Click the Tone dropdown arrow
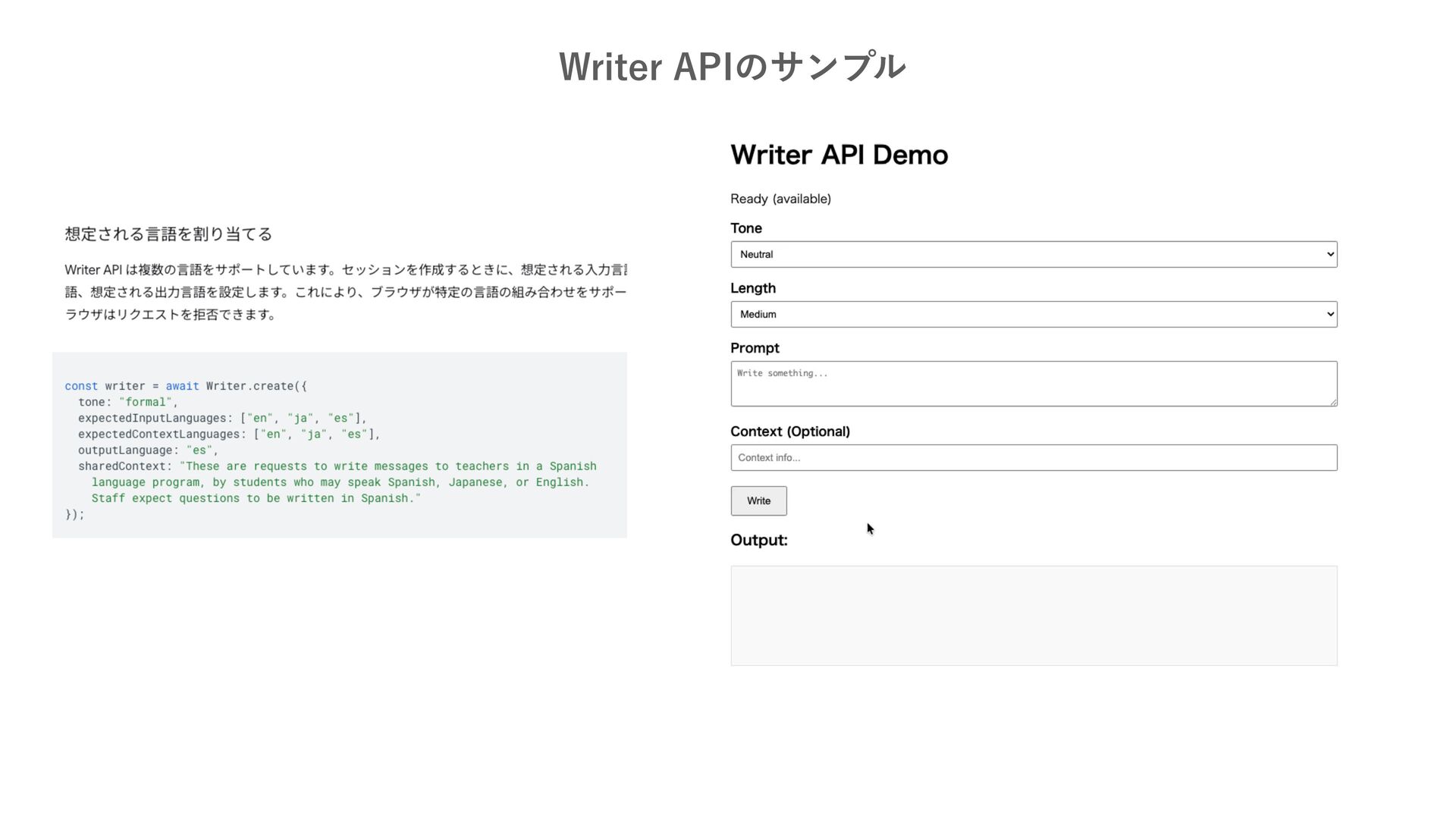This screenshot has height=819, width=1456. click(1330, 254)
